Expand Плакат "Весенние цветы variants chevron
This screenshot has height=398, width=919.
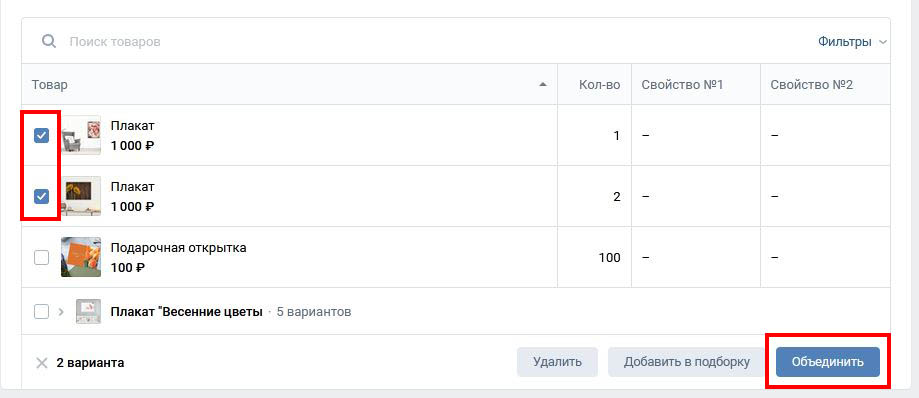point(60,311)
